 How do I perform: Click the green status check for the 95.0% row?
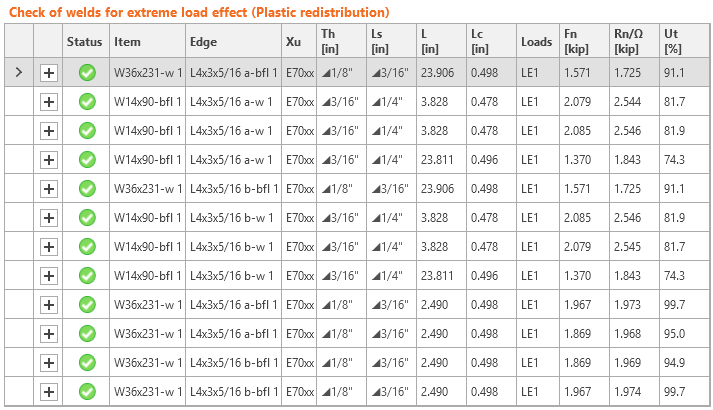[87, 333]
